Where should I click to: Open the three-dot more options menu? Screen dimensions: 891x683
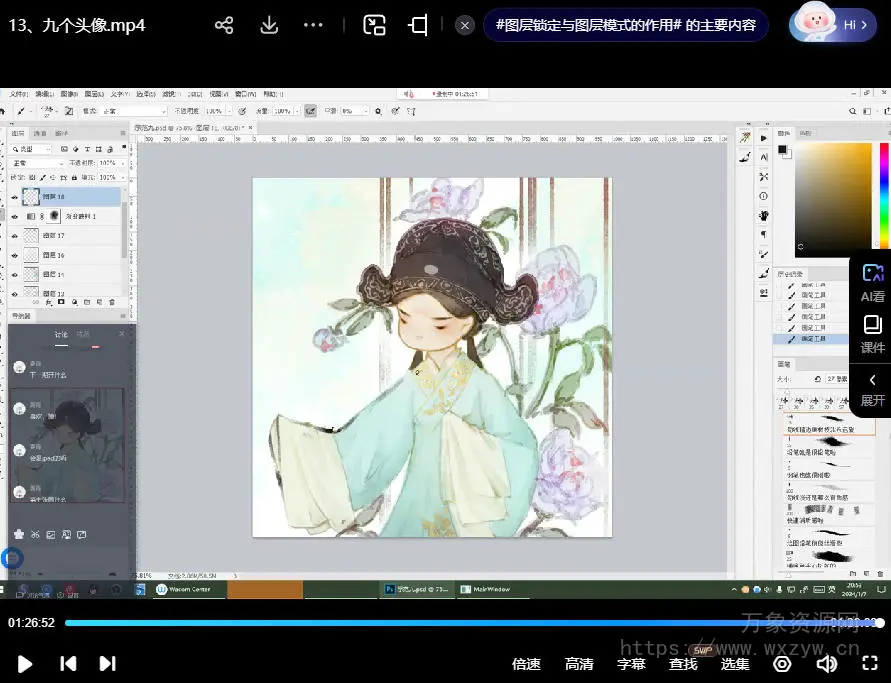tap(313, 25)
